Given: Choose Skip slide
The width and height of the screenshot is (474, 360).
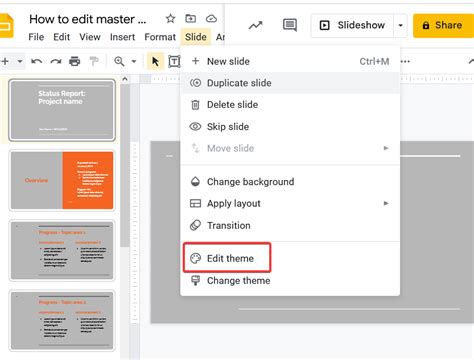Looking at the screenshot, I should (x=290, y=127).
